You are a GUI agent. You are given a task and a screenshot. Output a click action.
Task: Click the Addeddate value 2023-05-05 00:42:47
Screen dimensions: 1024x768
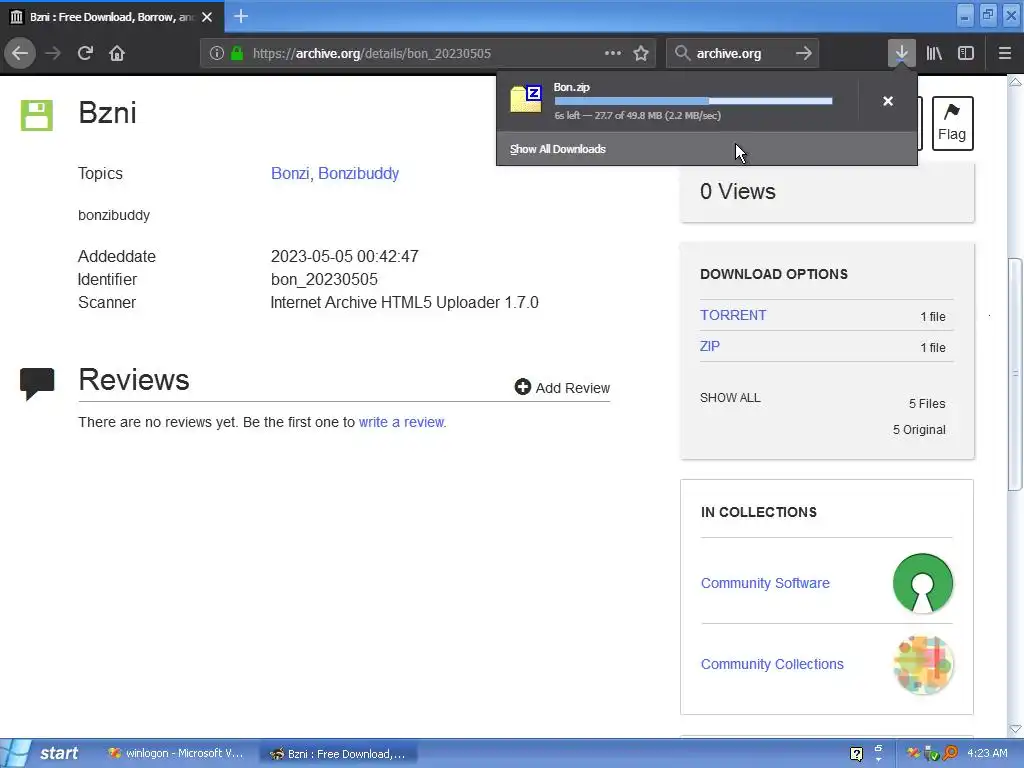(344, 256)
